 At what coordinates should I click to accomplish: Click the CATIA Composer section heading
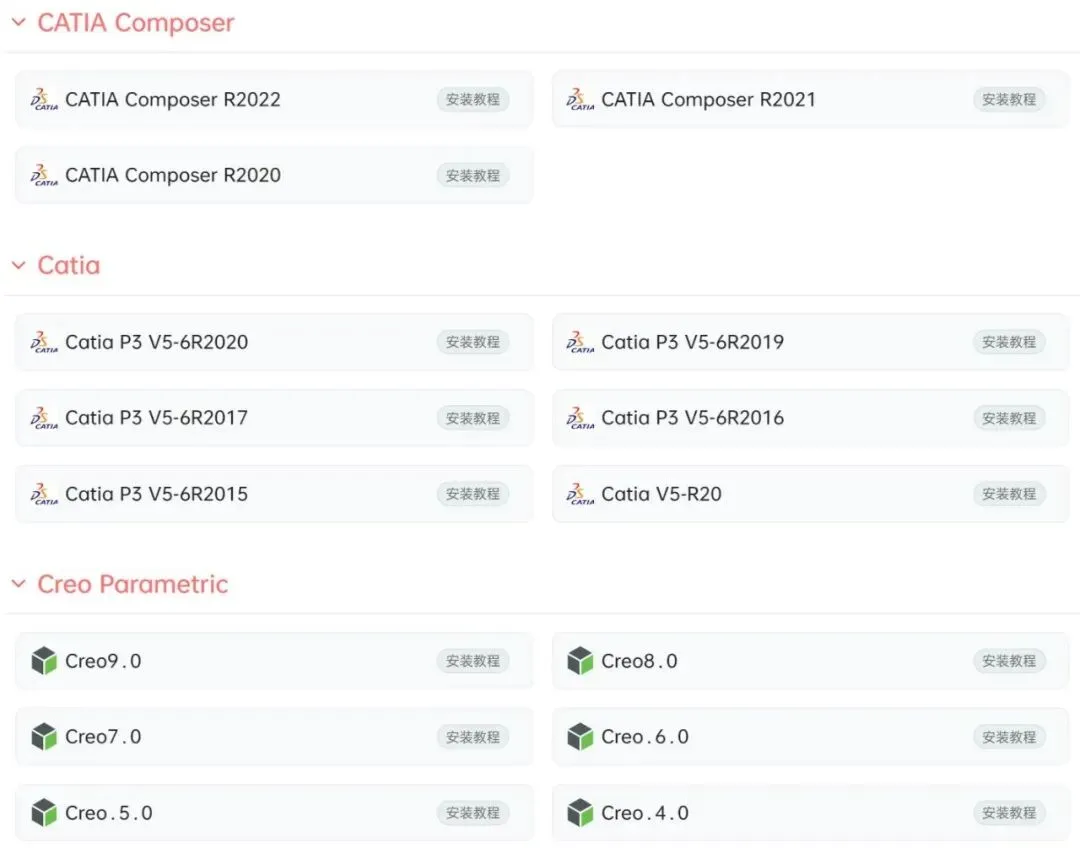[136, 23]
